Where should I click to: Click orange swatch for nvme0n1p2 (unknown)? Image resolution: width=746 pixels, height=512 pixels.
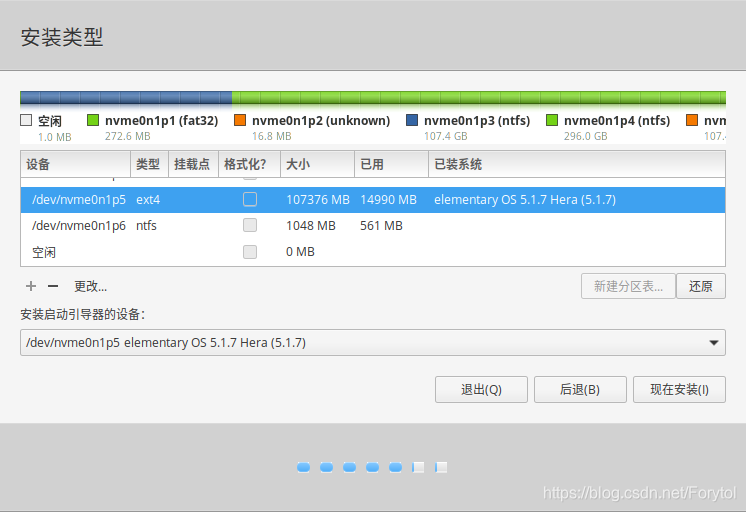tap(240, 120)
